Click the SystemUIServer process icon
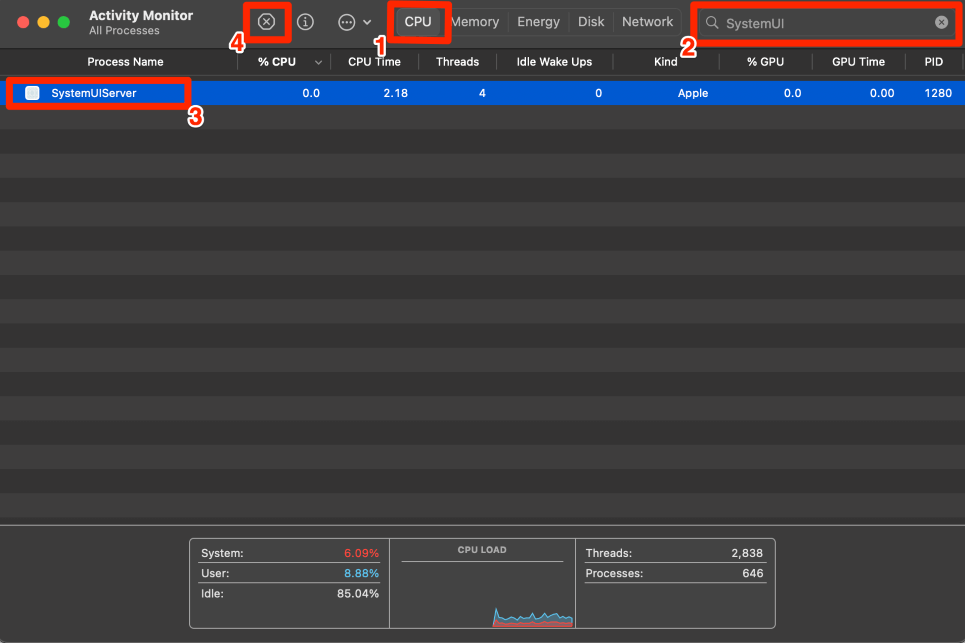965x643 pixels. 32,93
